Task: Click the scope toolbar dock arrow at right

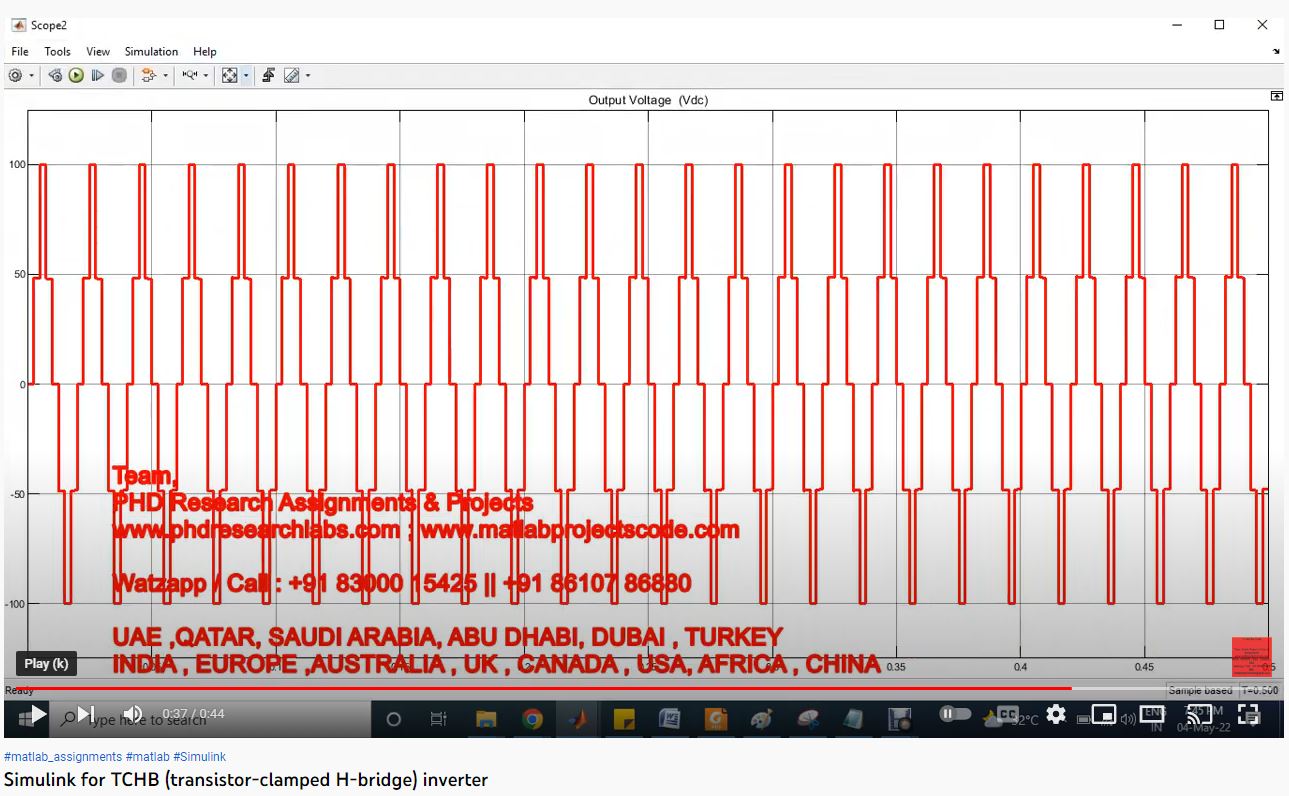Action: (x=1276, y=51)
